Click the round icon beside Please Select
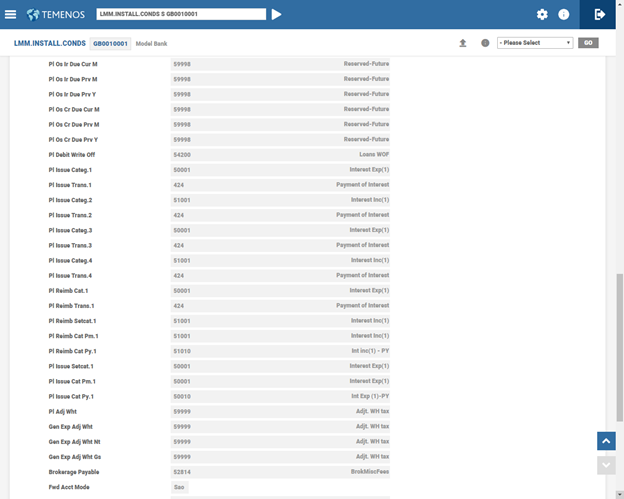Screen dimensions: 624x499 click(x=485, y=43)
